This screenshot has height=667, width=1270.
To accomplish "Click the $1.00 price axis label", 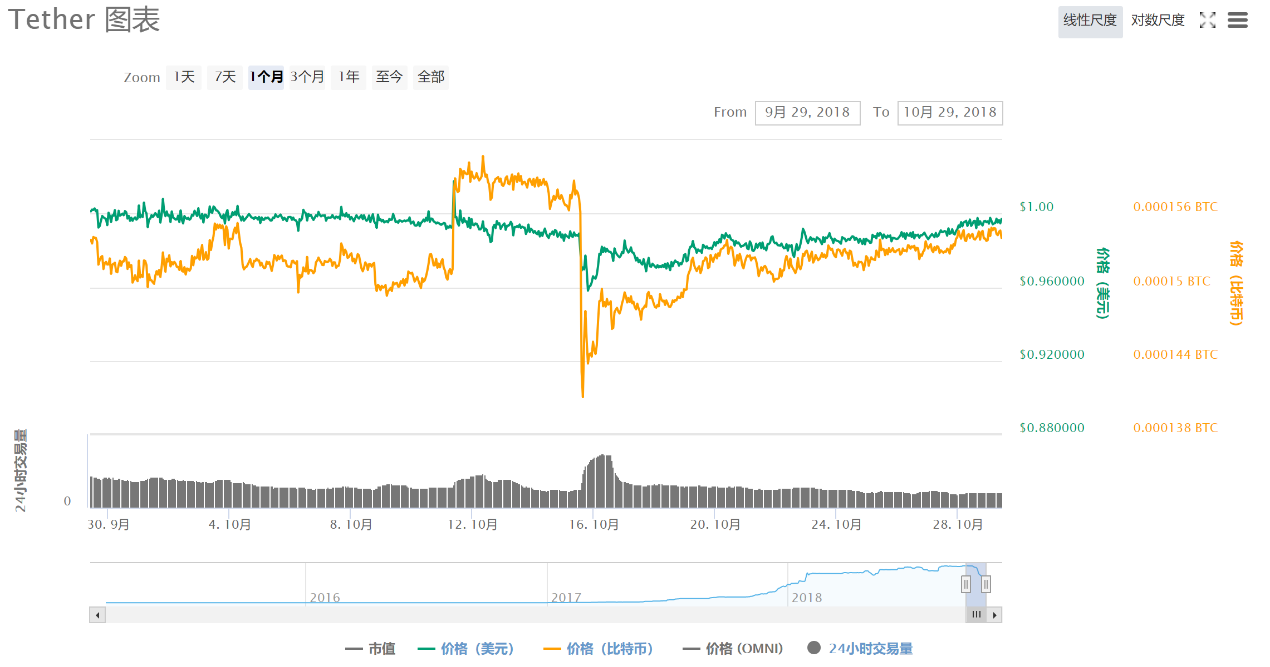I will (x=1037, y=207).
